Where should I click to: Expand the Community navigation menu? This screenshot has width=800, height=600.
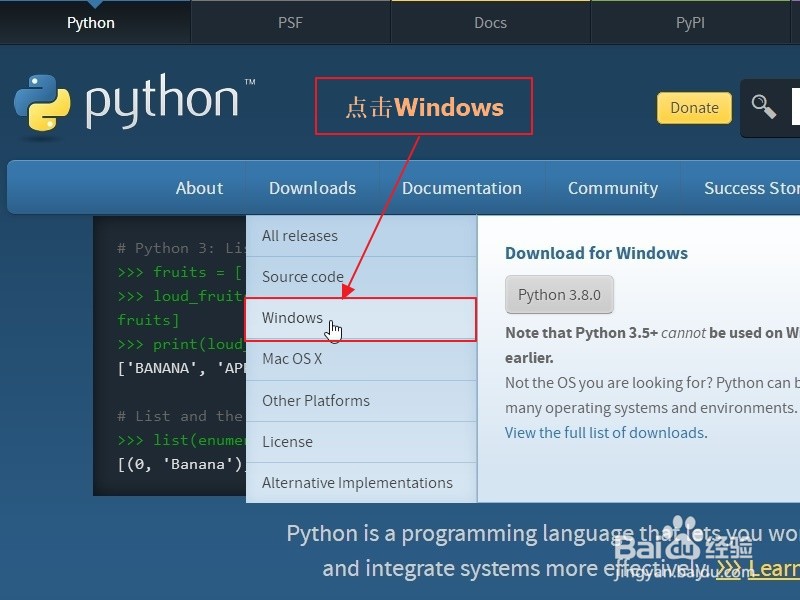click(x=612, y=188)
